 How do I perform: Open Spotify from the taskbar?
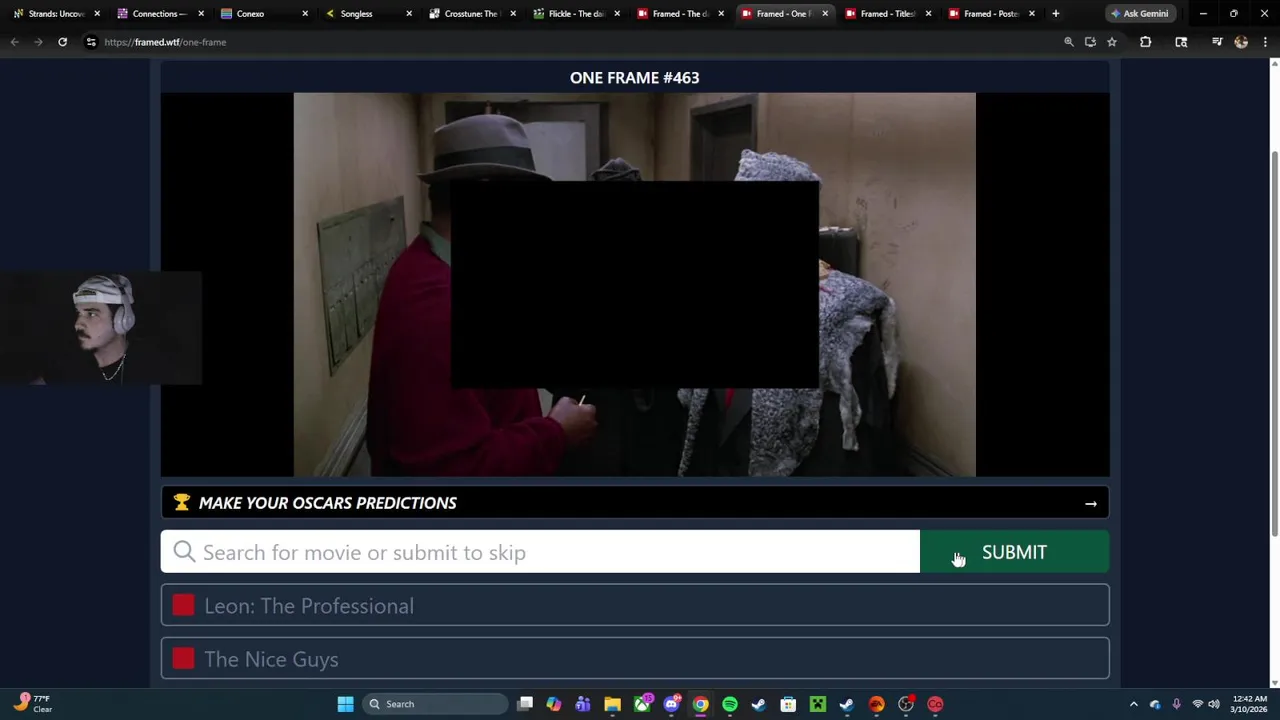[730, 704]
